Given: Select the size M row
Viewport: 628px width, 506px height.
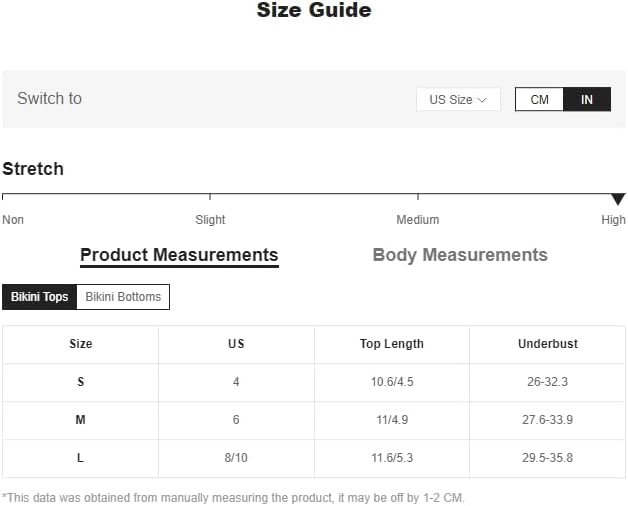Looking at the screenshot, I should click(x=81, y=420).
